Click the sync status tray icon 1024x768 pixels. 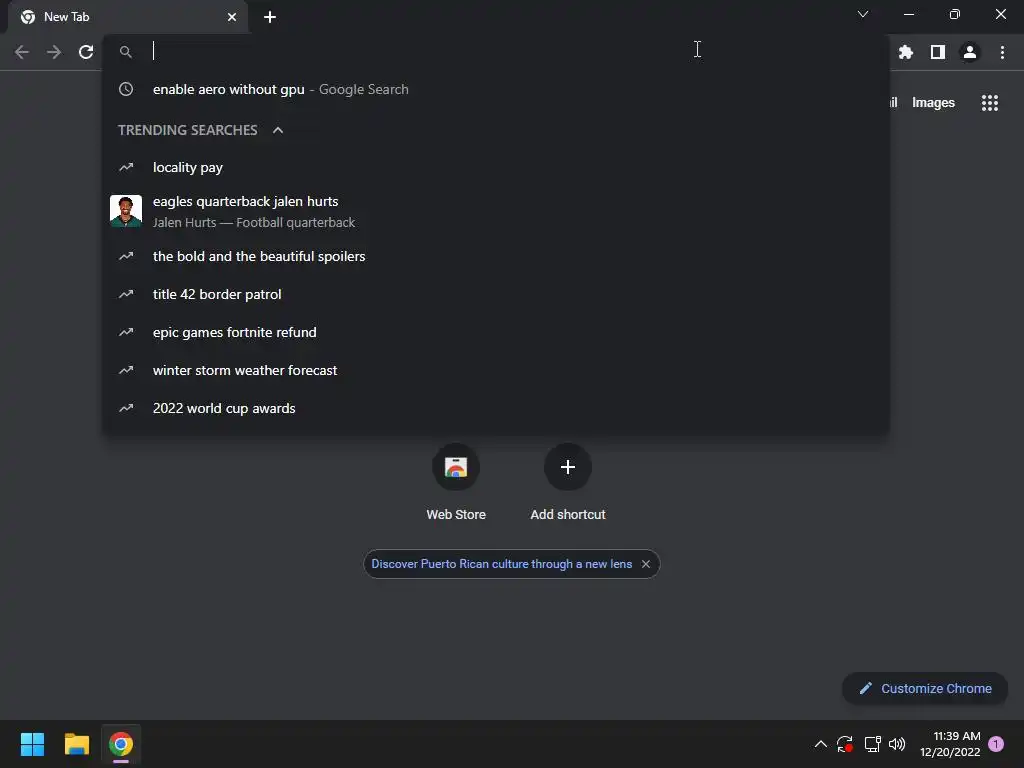[x=845, y=744]
